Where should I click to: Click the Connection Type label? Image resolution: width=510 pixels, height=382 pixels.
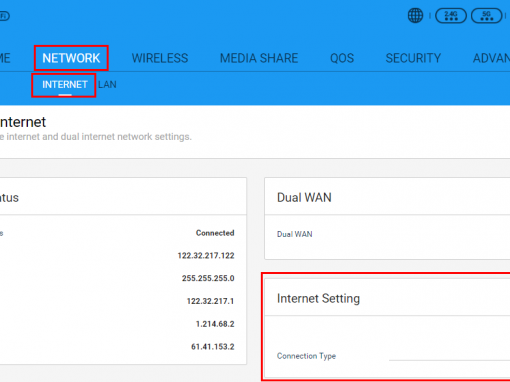[x=306, y=356]
